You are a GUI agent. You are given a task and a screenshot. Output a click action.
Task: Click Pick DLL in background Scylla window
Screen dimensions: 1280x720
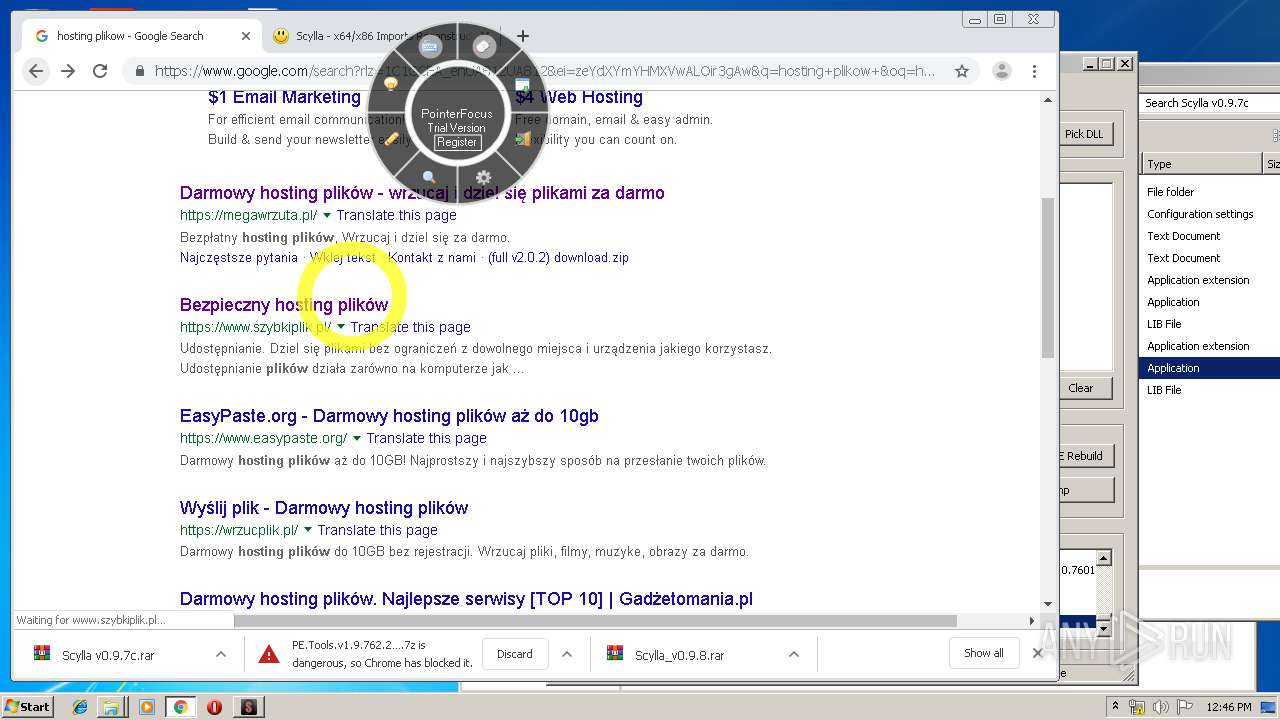click(1084, 134)
